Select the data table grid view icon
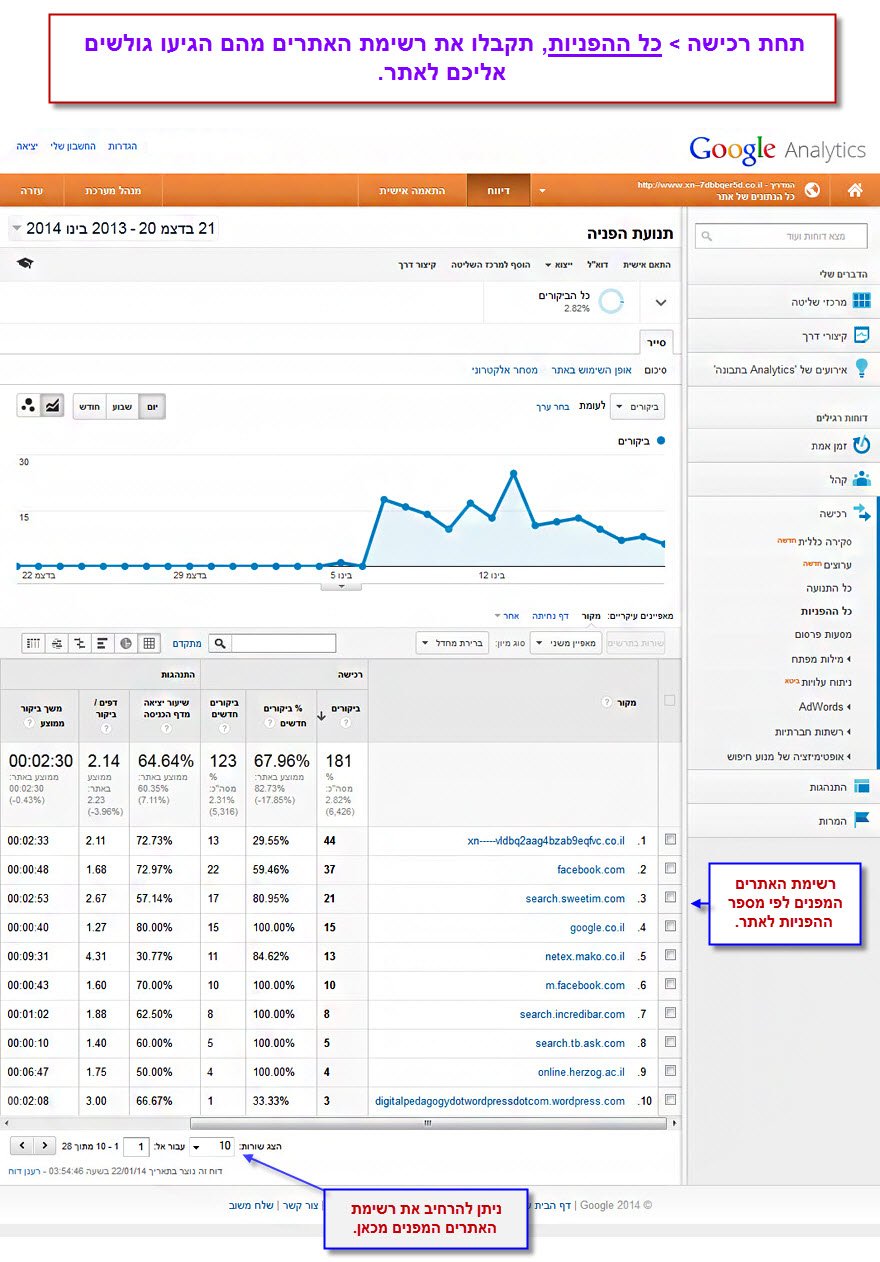This screenshot has width=880, height=1262. 149,643
